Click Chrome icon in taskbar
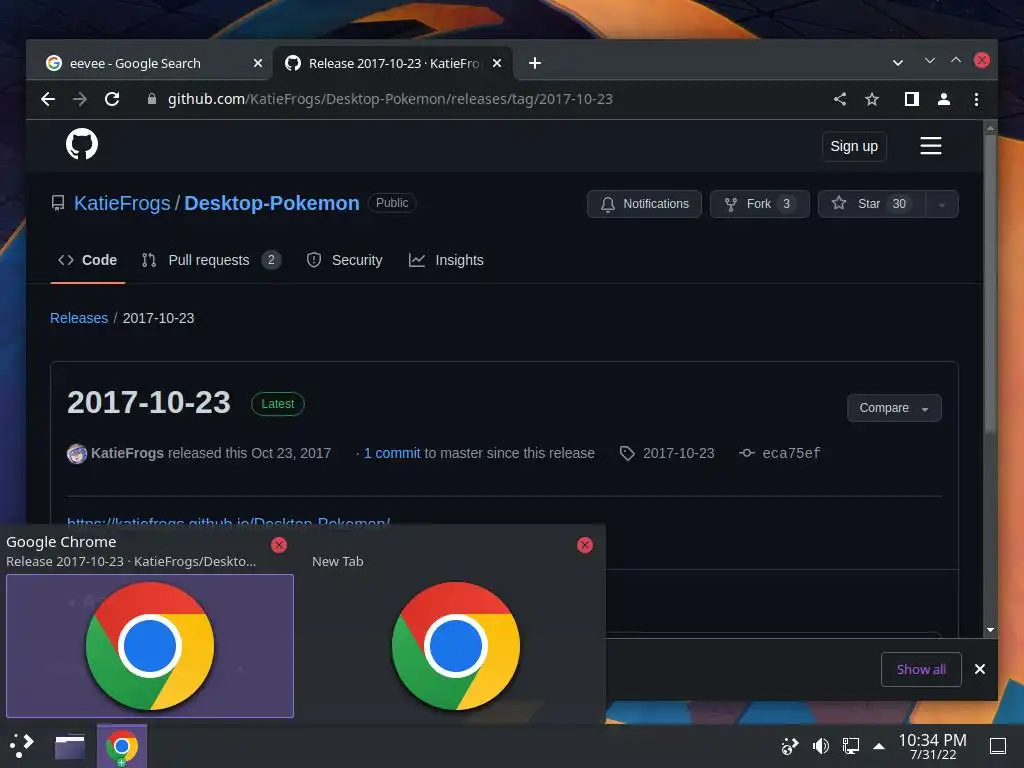Image resolution: width=1024 pixels, height=768 pixels. (121, 746)
